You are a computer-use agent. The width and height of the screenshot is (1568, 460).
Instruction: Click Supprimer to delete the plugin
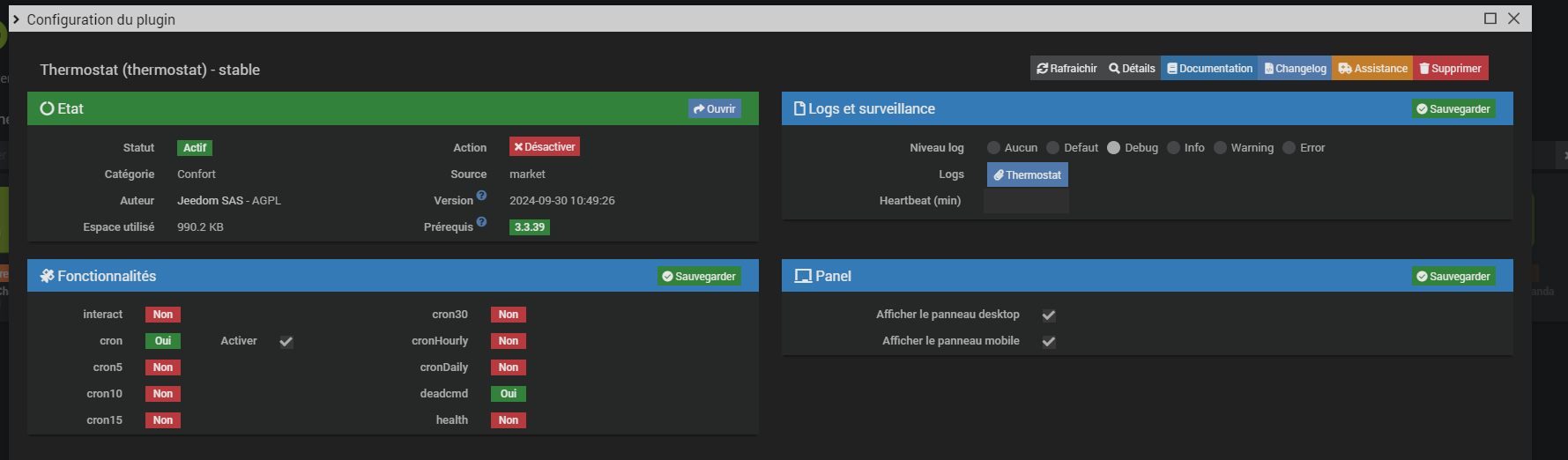point(1450,69)
